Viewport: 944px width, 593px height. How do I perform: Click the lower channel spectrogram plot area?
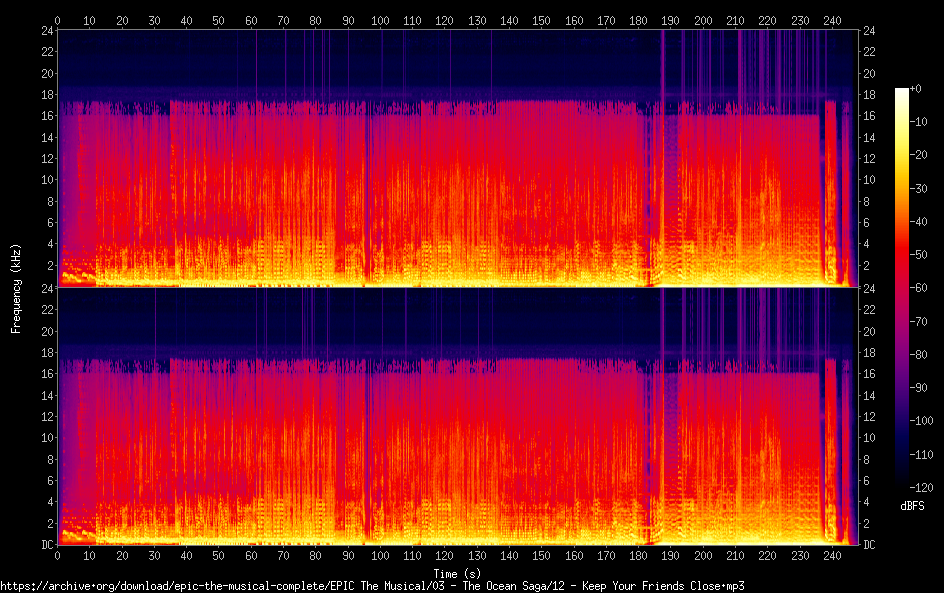(x=455, y=416)
